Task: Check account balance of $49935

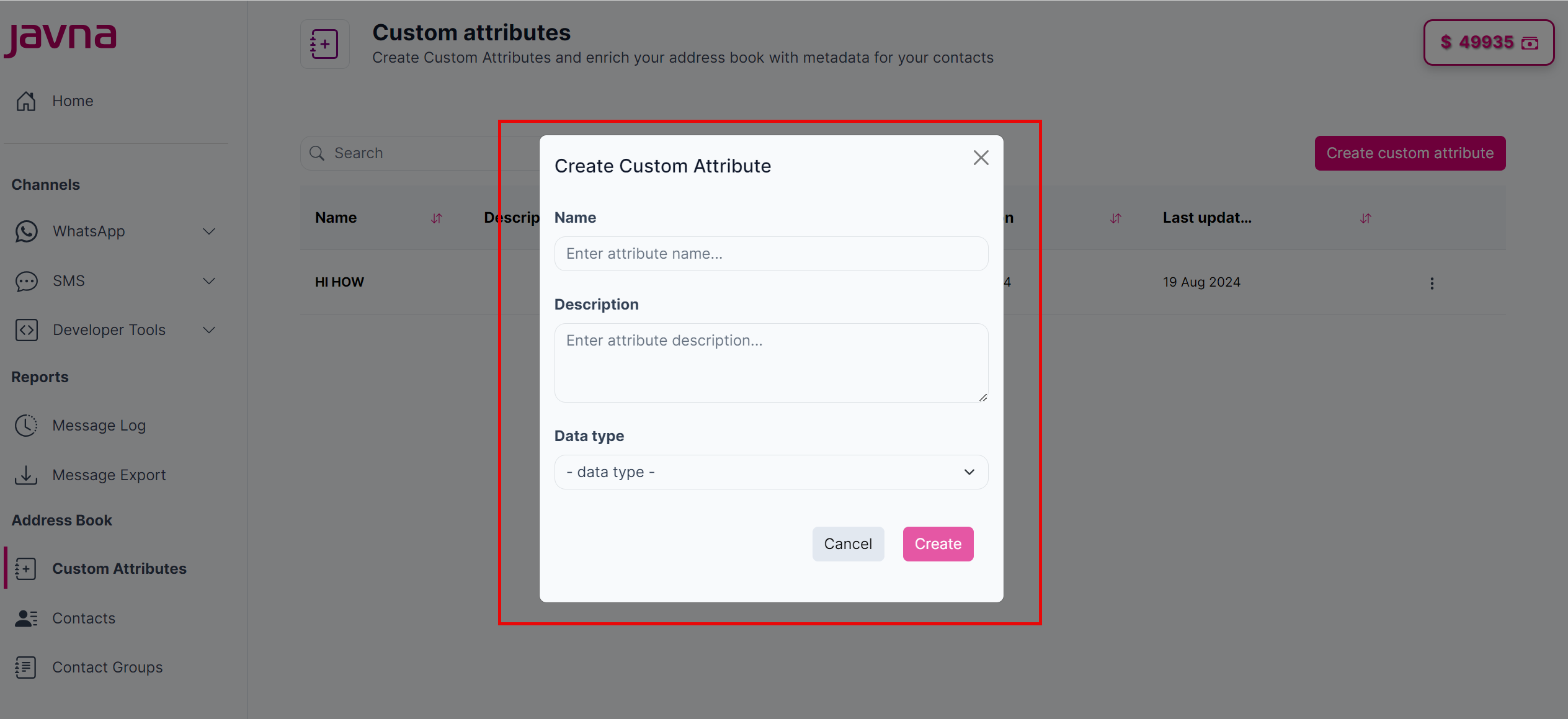Action: pyautogui.click(x=1488, y=42)
